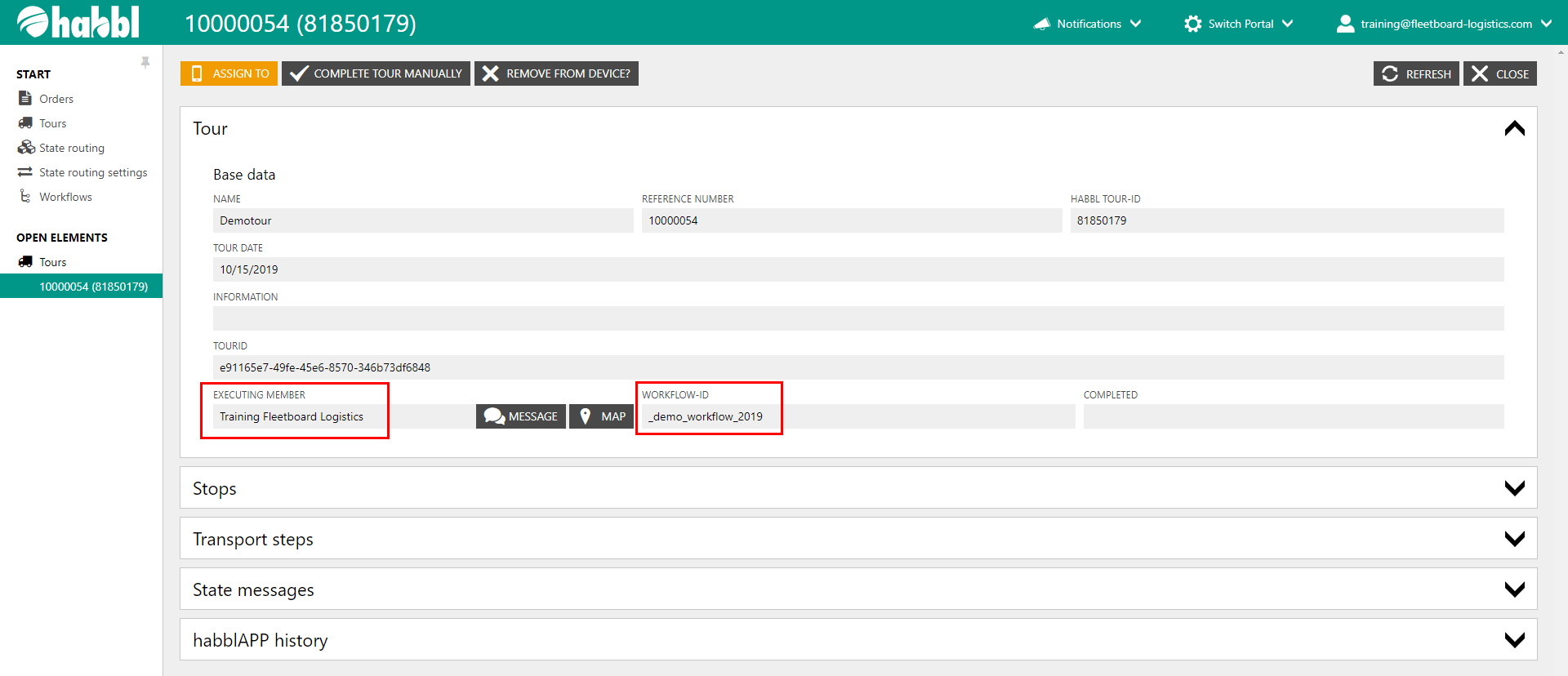Click the Information input field
Viewport: 1568px width, 676px height.
[857, 318]
